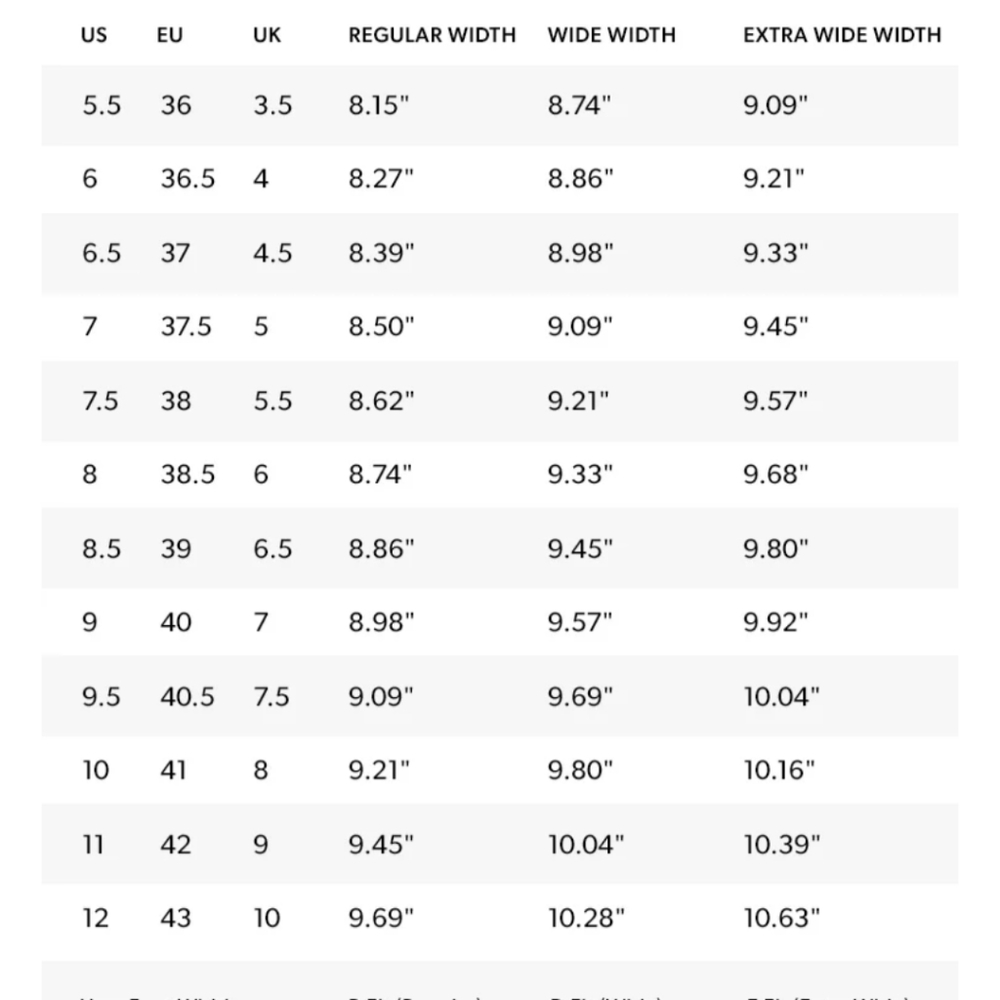This screenshot has height=1000, width=1000.
Task: Click the UK column header
Action: pyautogui.click(x=267, y=35)
